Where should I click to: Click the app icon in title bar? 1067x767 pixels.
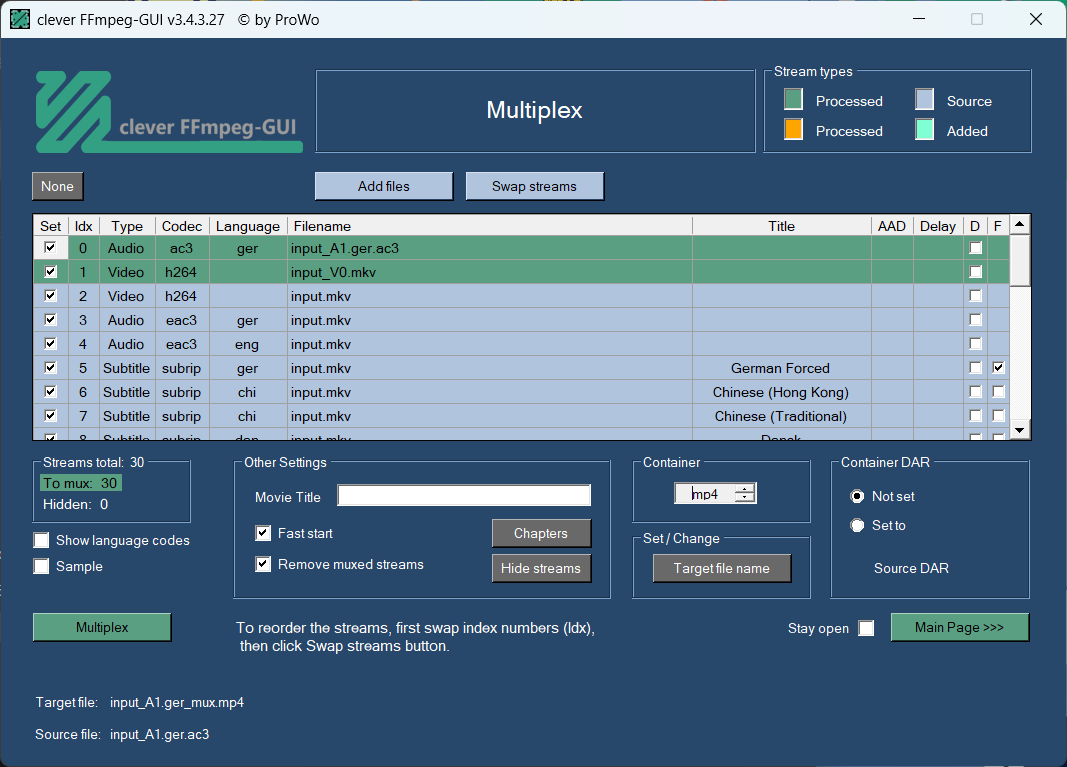[x=20, y=19]
